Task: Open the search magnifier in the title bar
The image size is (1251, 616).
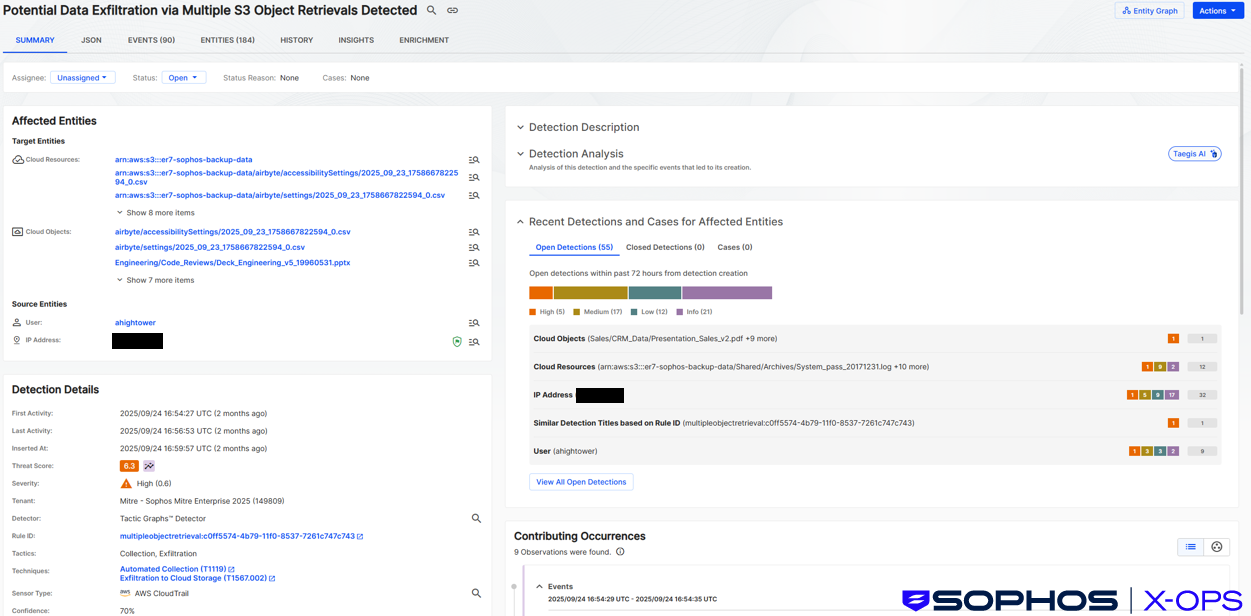Action: pyautogui.click(x=431, y=10)
